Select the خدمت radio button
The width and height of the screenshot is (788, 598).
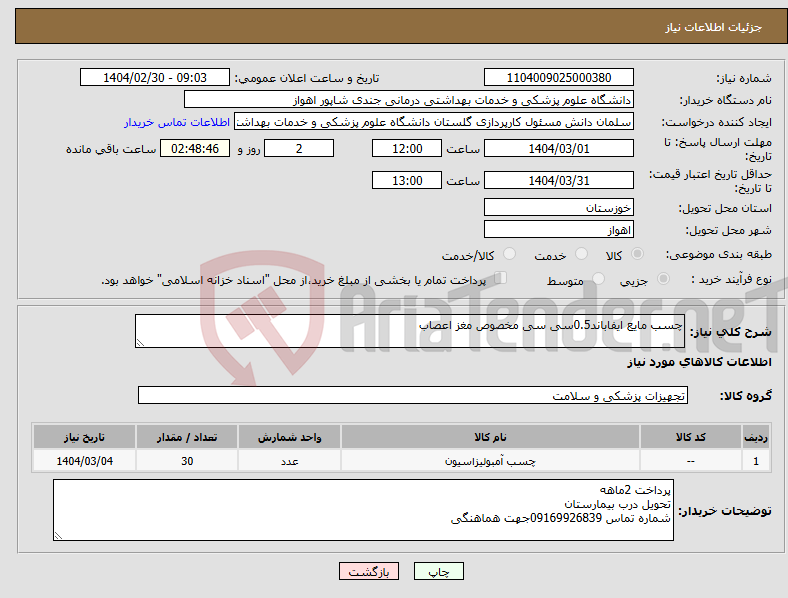tap(581, 254)
